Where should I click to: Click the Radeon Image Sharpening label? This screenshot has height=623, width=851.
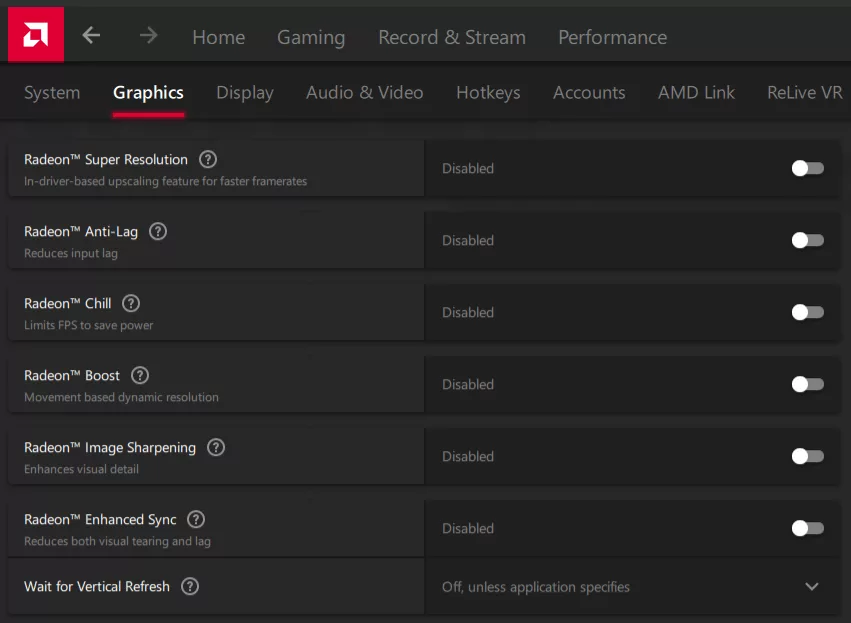pyautogui.click(x=110, y=448)
